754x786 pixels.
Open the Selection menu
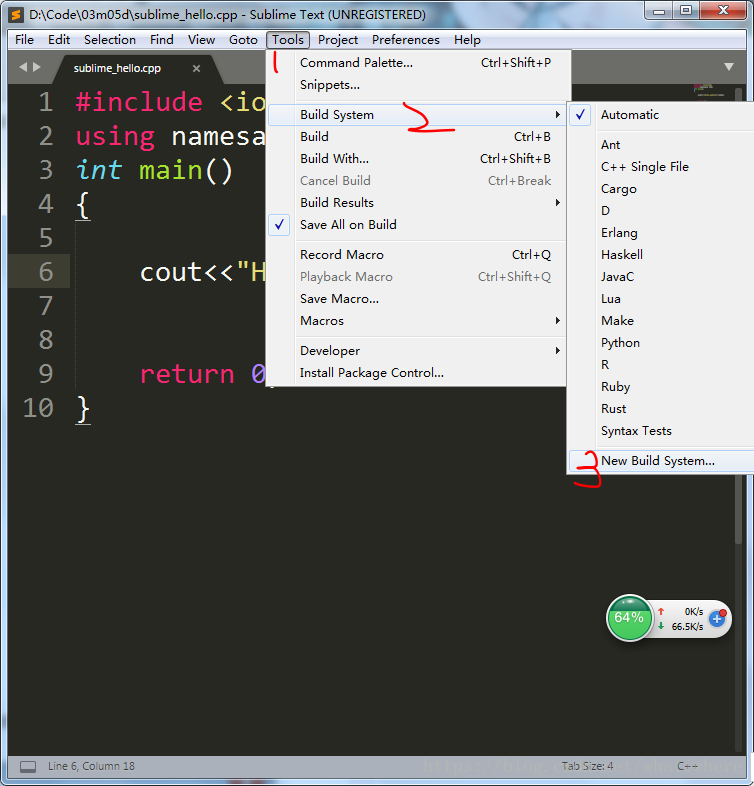110,40
